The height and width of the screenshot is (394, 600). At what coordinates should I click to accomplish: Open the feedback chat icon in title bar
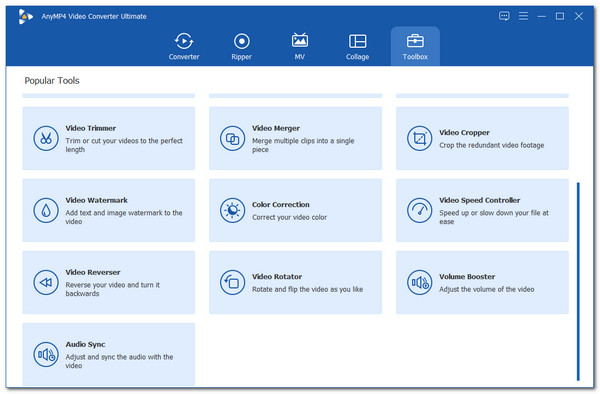[504, 16]
